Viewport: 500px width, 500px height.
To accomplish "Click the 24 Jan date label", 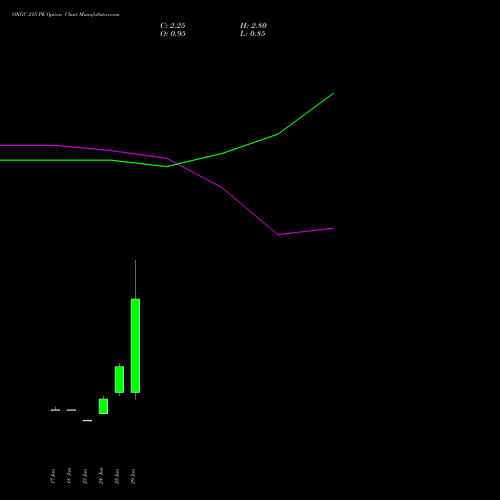I will pos(101,476).
